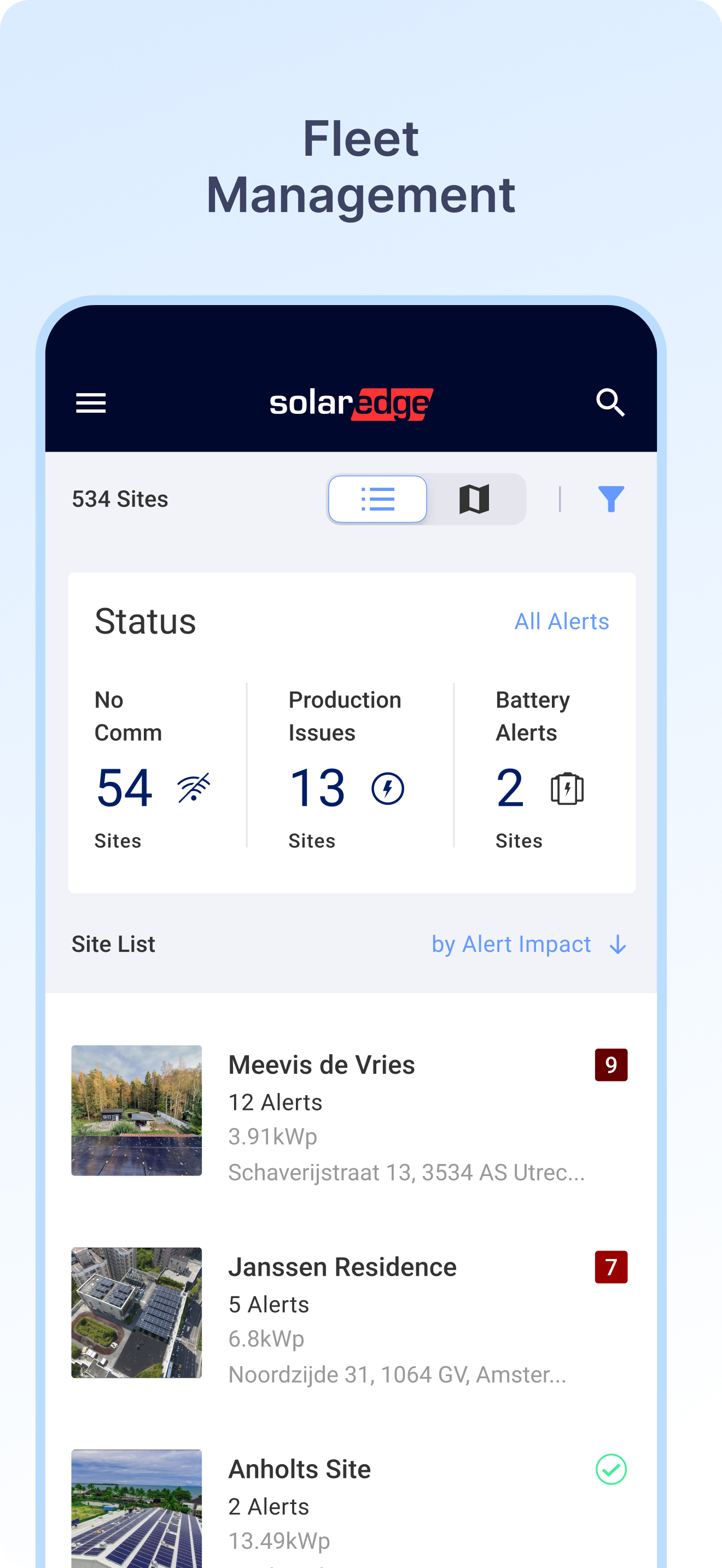Tap the Production Issues lightning icon
The width and height of the screenshot is (722, 1568).
(388, 789)
